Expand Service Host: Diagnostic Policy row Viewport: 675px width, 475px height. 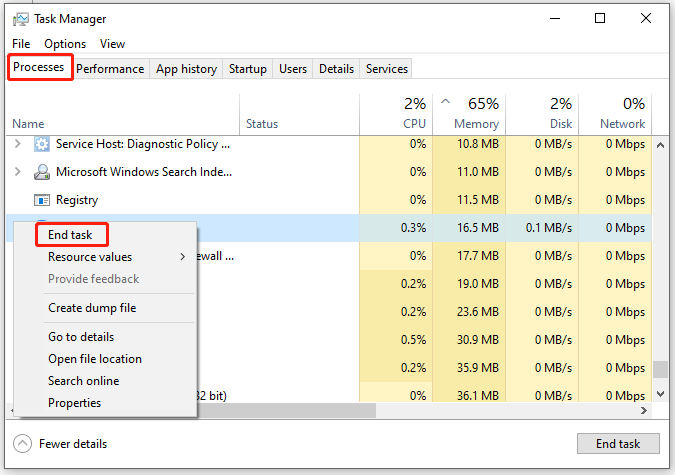pyautogui.click(x=18, y=143)
